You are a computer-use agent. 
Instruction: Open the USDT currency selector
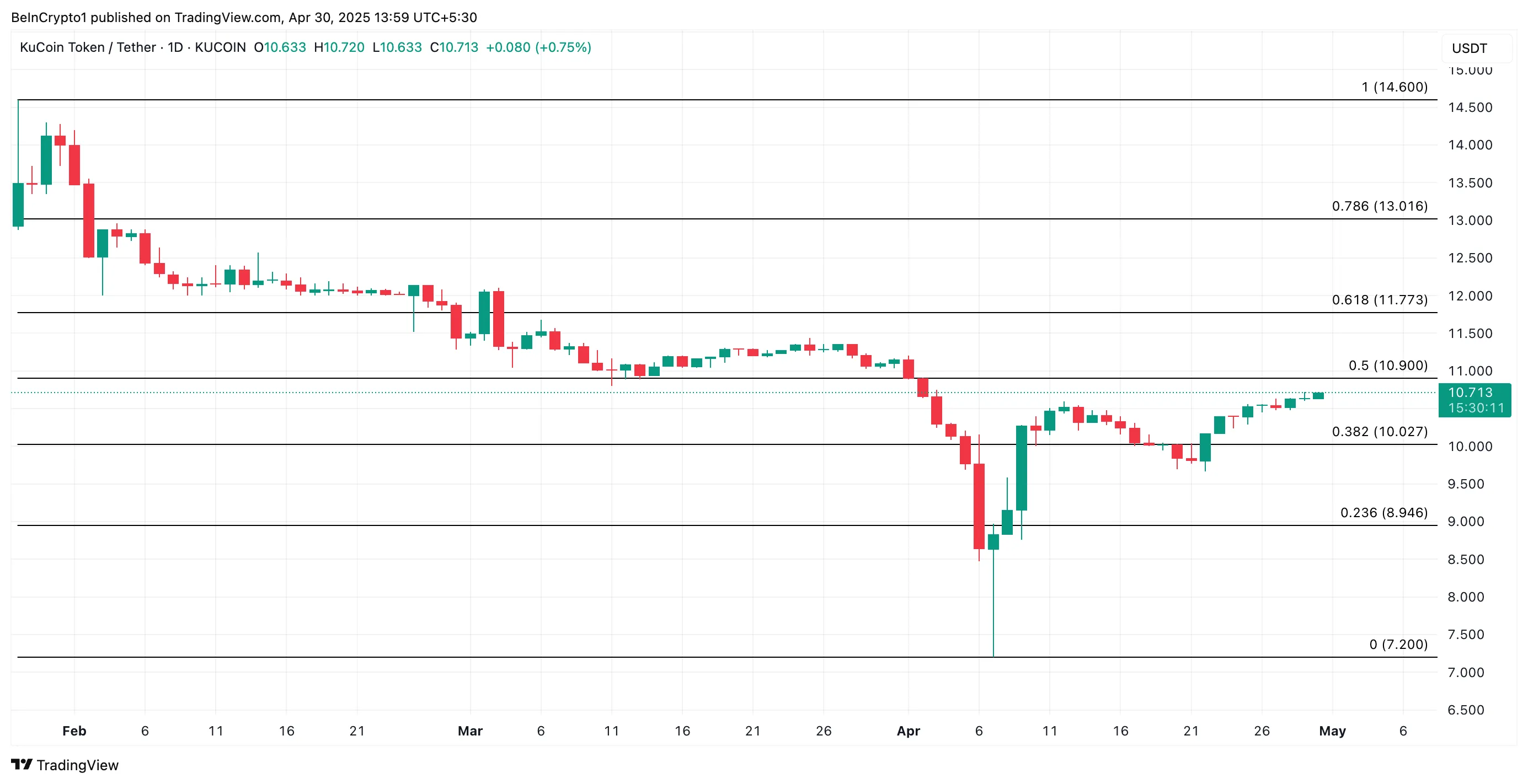[1470, 48]
